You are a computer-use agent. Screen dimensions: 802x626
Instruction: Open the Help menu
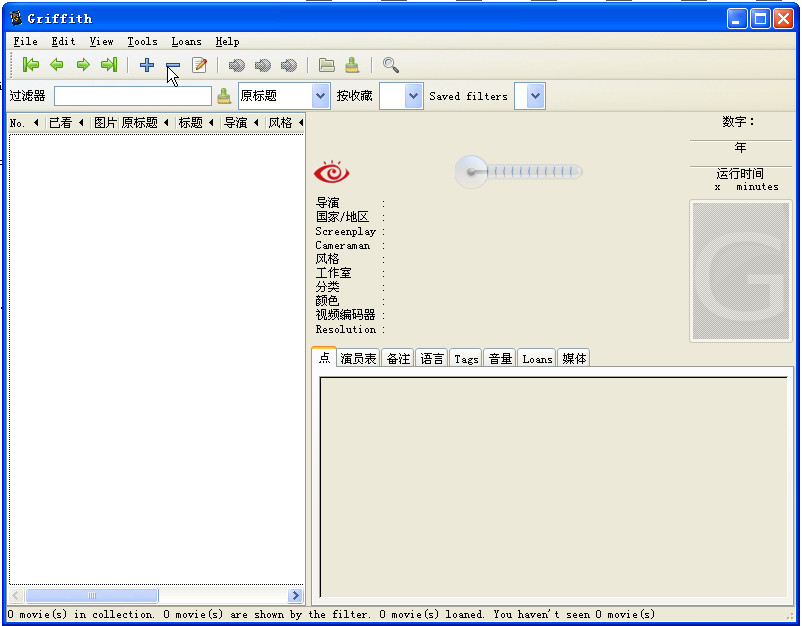point(227,41)
